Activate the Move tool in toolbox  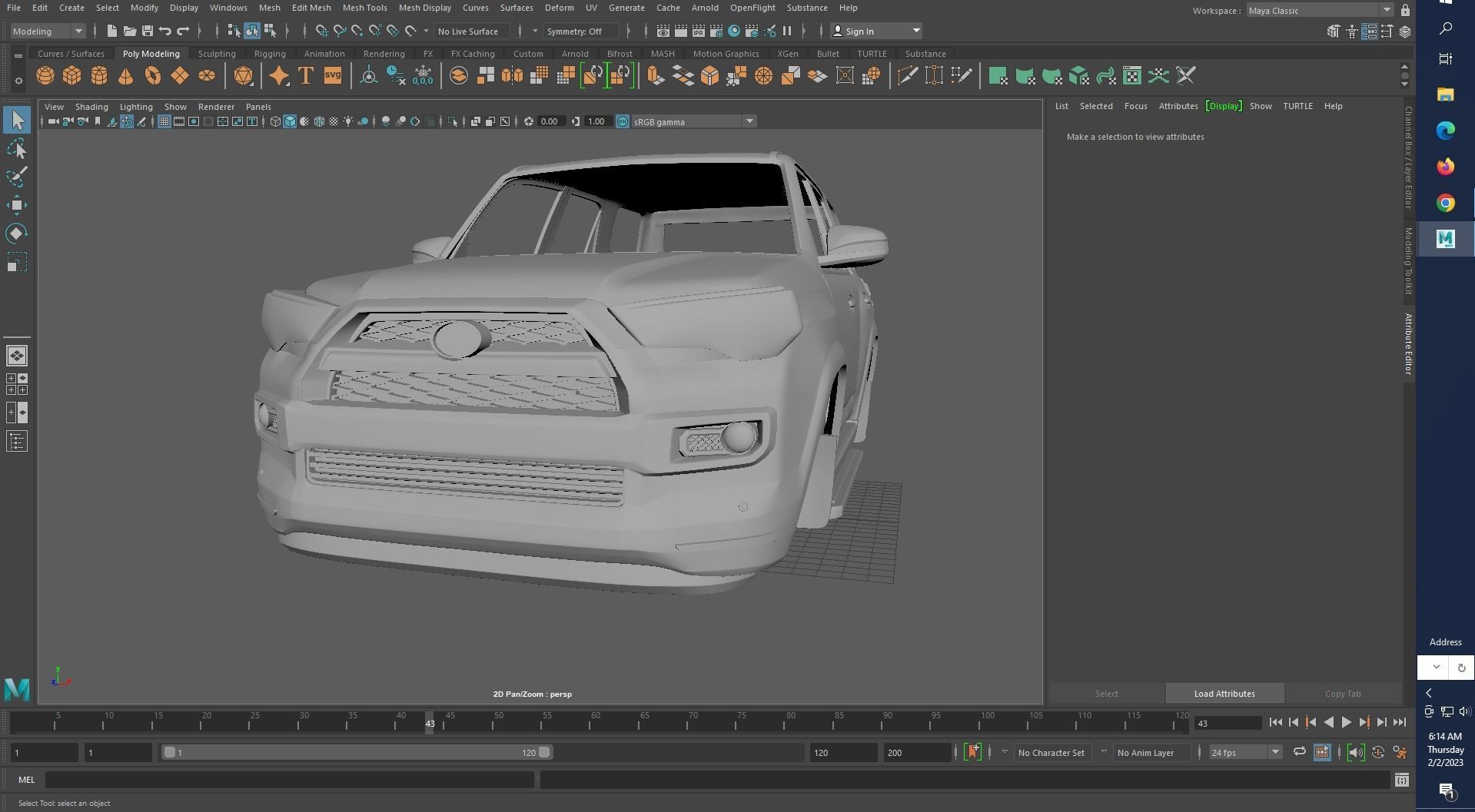pos(17,204)
